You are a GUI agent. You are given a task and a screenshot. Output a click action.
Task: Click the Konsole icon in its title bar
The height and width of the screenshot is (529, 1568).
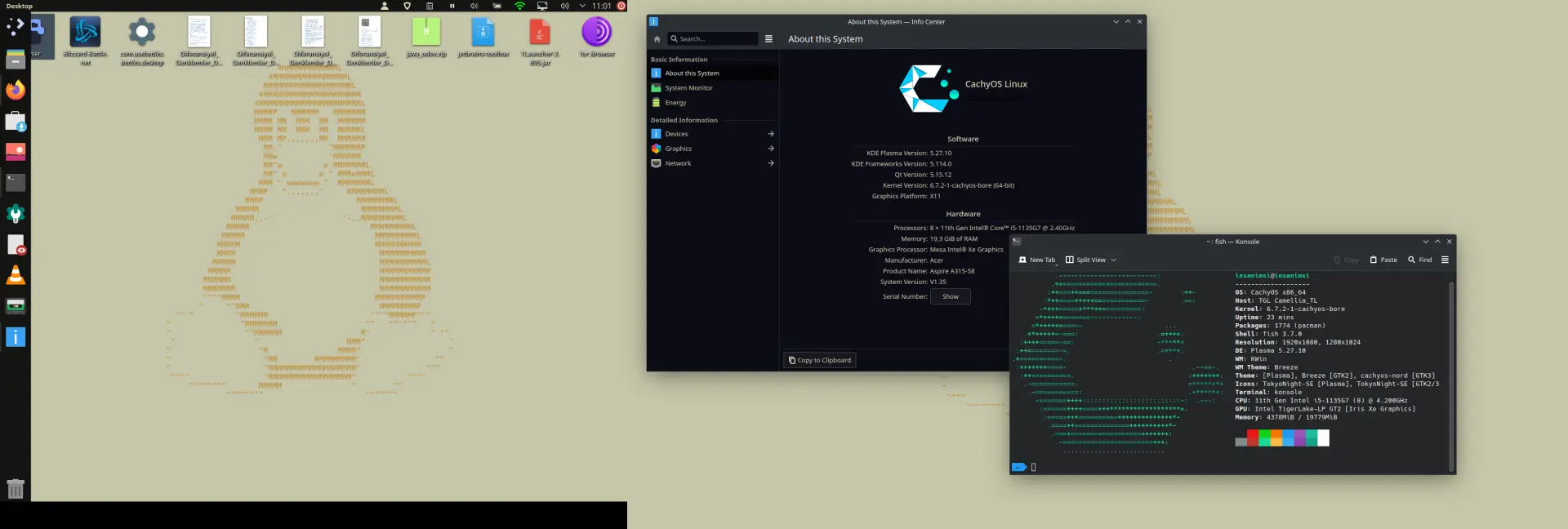(1017, 242)
